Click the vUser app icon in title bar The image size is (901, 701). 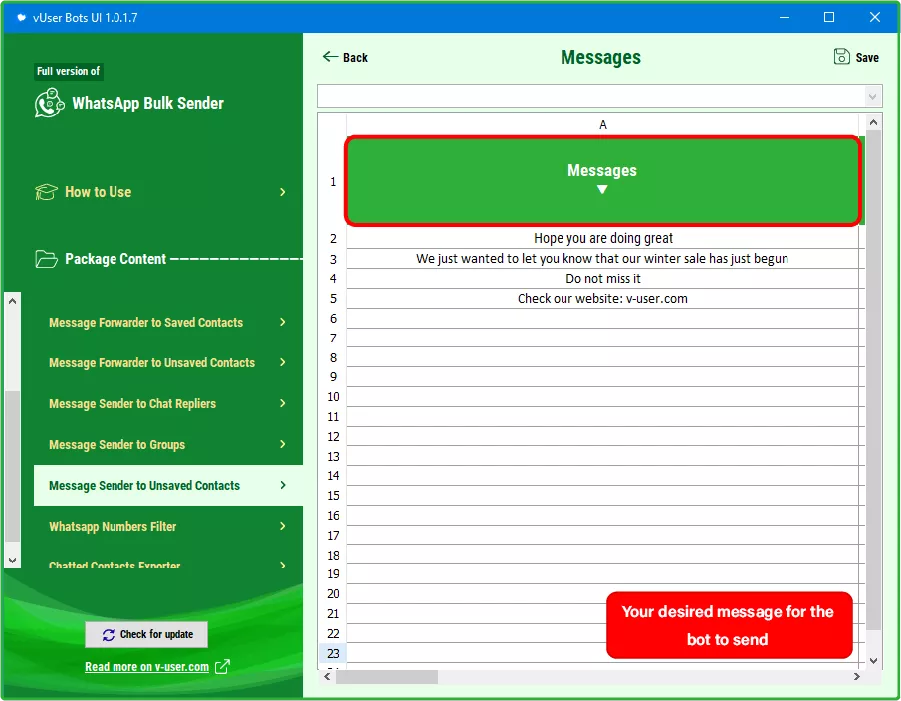tap(21, 18)
